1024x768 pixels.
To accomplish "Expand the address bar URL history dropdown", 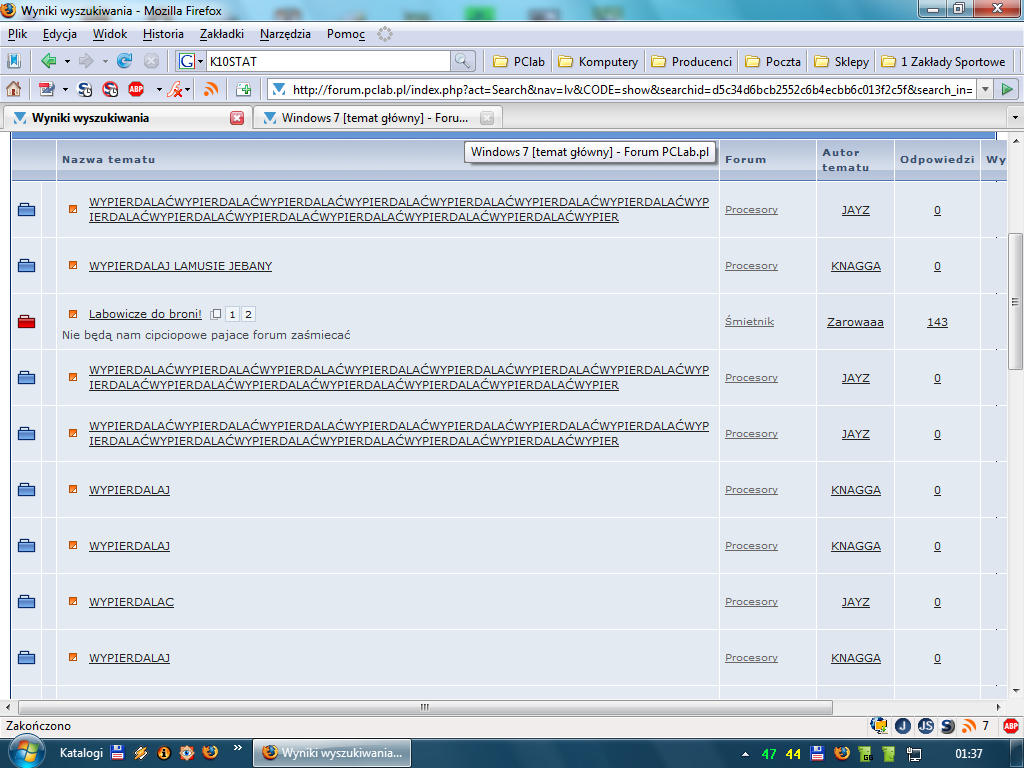I will (984, 89).
